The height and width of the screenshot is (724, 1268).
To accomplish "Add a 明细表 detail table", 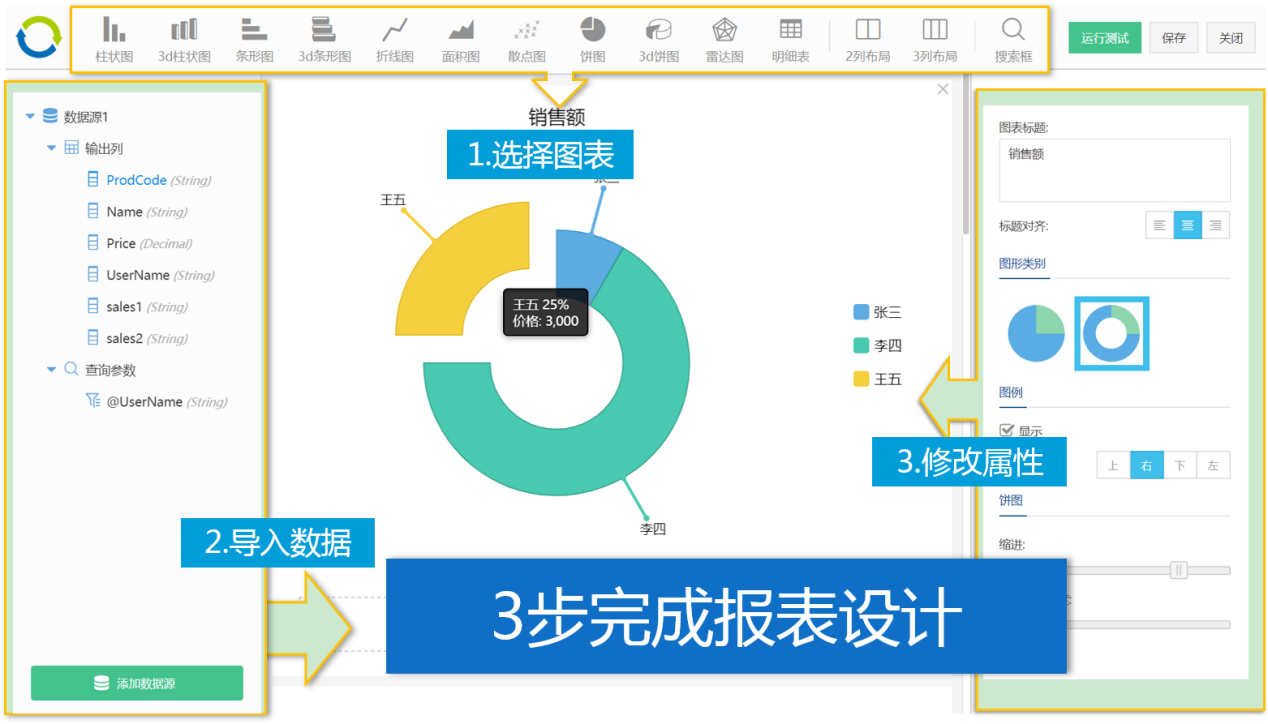I will (790, 40).
